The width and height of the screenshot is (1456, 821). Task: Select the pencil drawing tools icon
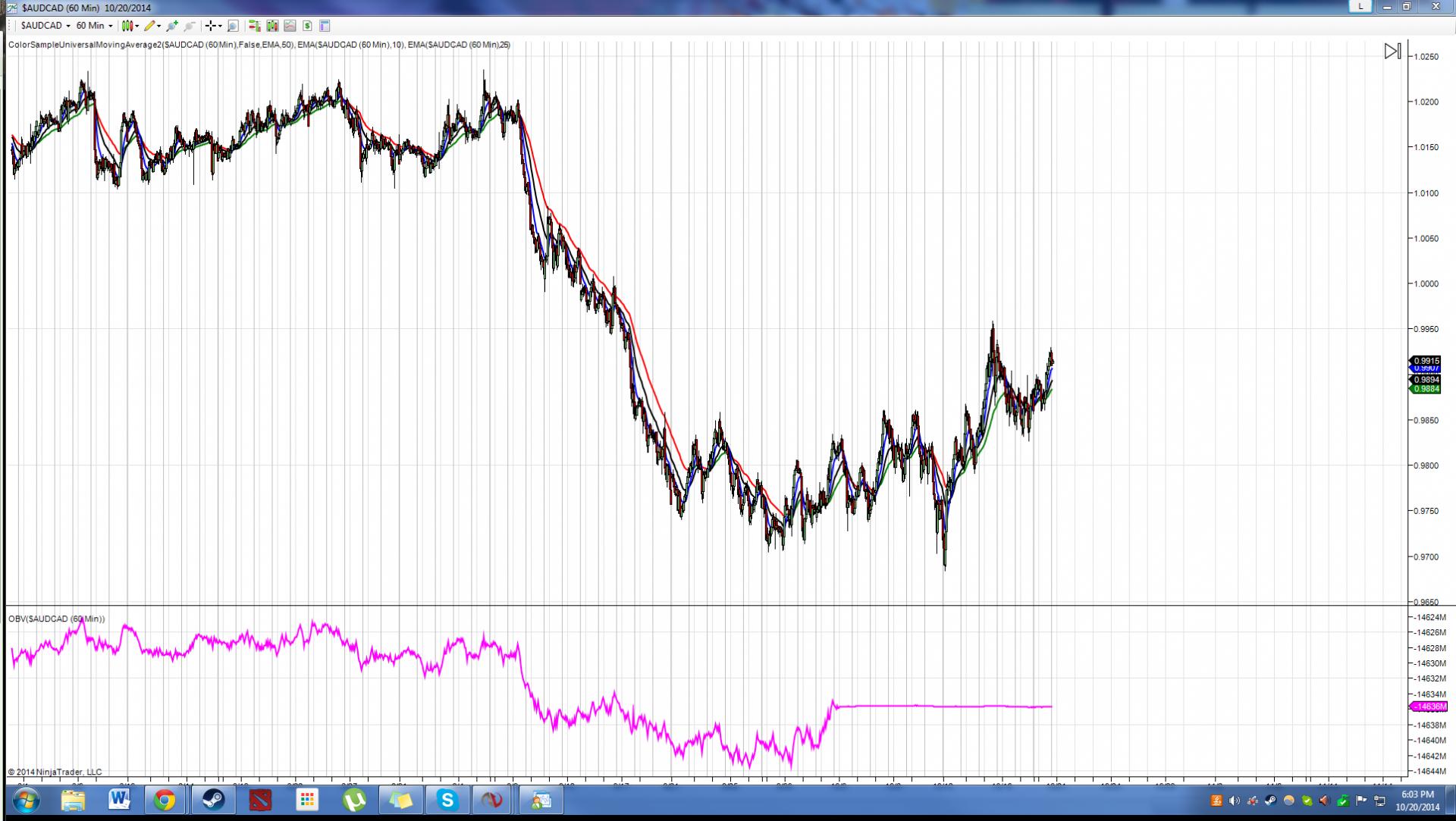pos(150,26)
